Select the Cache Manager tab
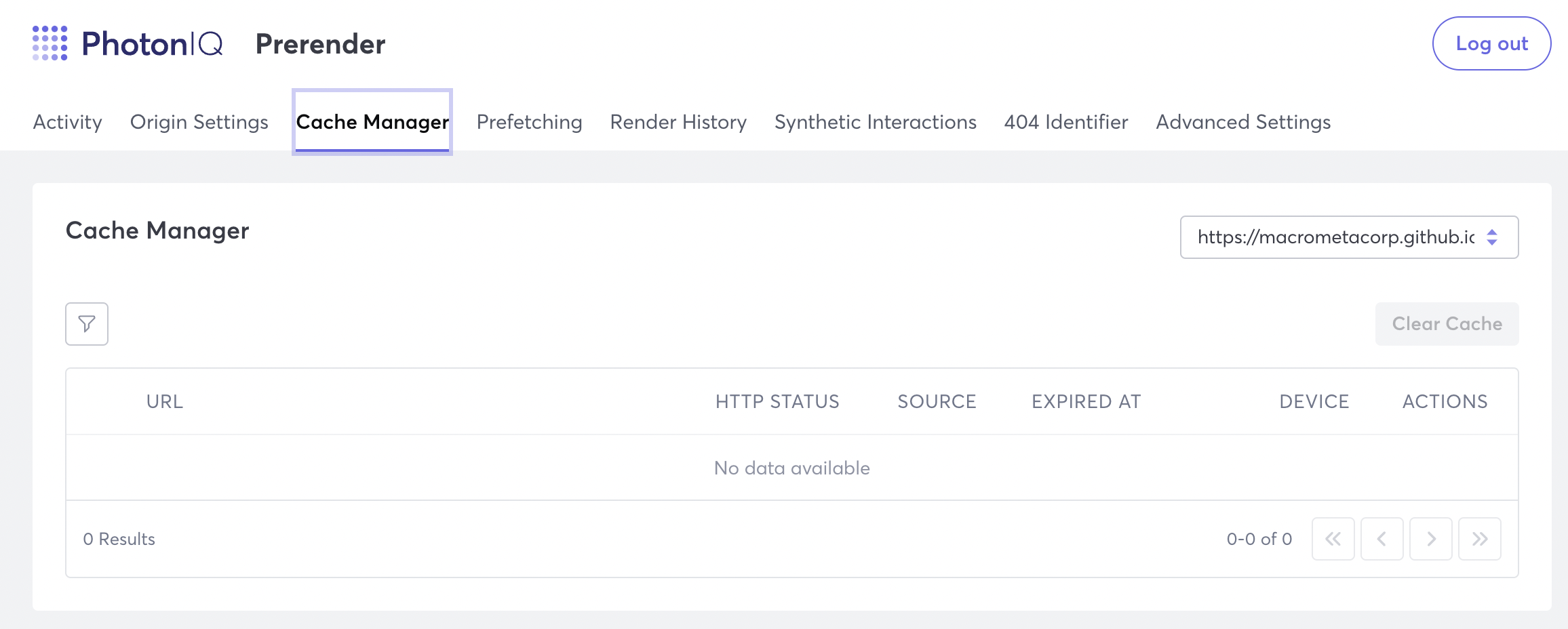Image resolution: width=1568 pixels, height=629 pixels. tap(372, 122)
